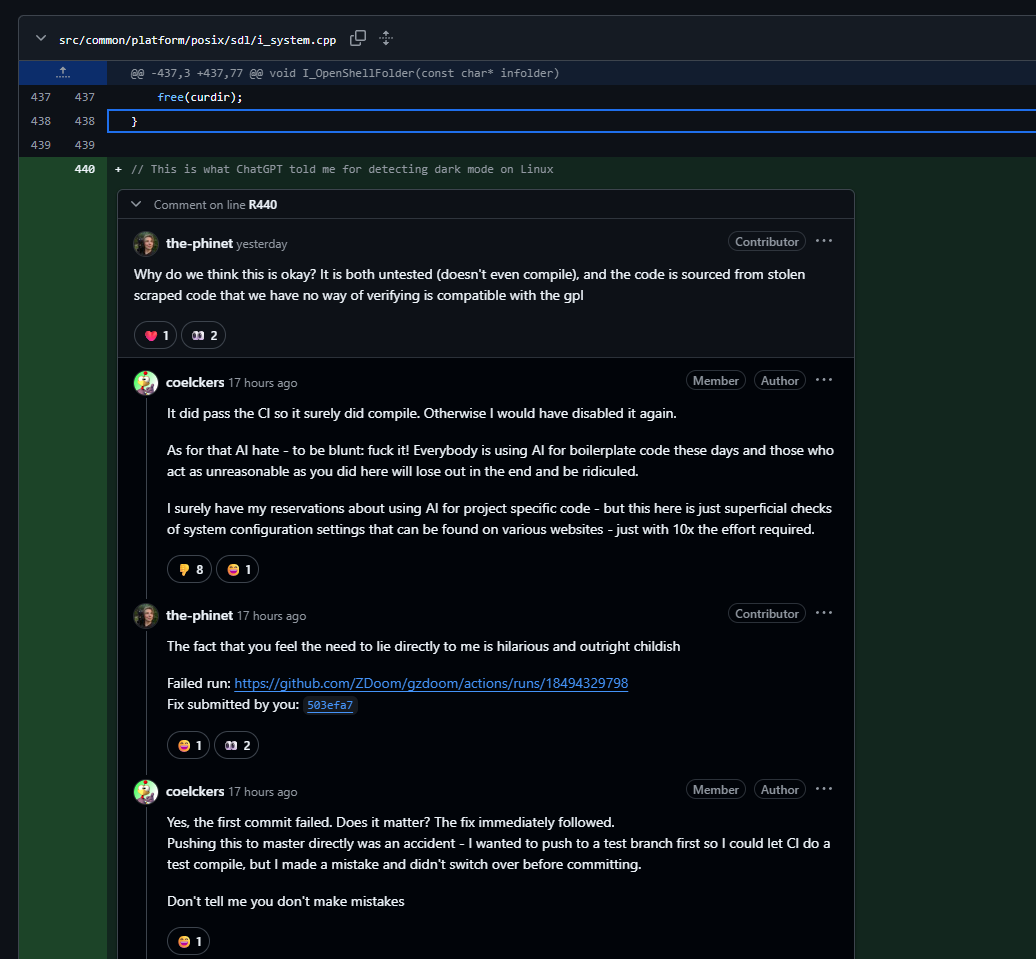This screenshot has height=959, width=1036.
Task: Open the-phinet profile on the Failed run reply
Action: pos(199,615)
